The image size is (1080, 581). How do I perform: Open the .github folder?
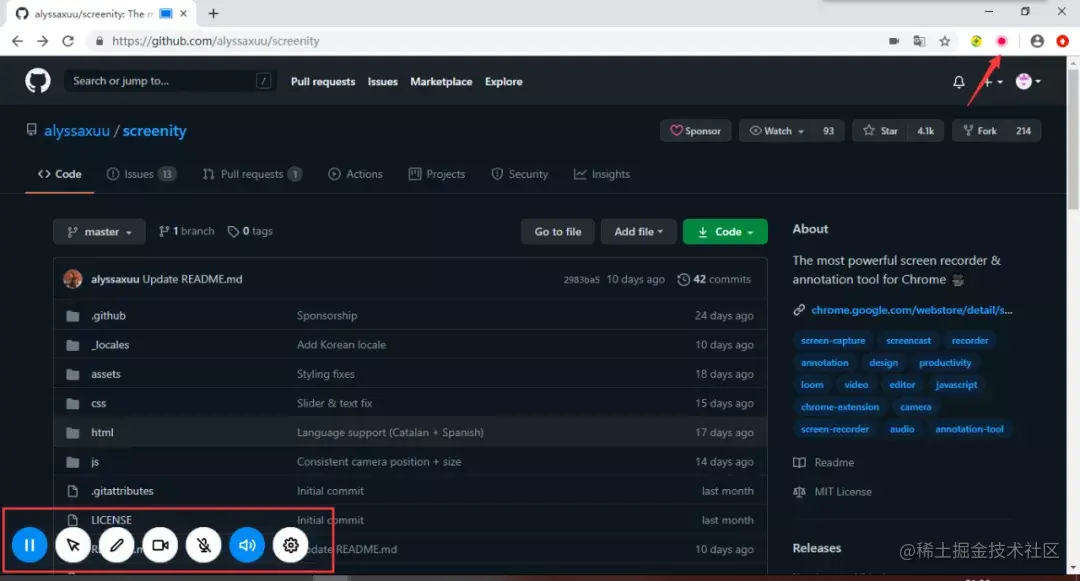pyautogui.click(x=108, y=316)
